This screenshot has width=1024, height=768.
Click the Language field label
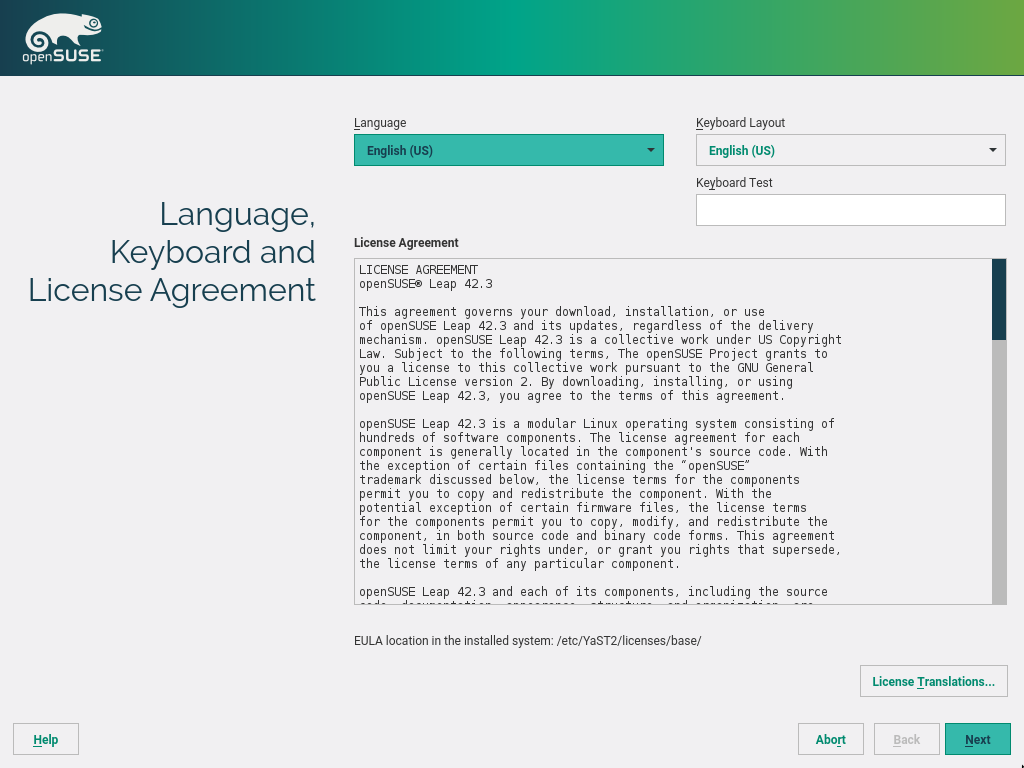tap(380, 123)
